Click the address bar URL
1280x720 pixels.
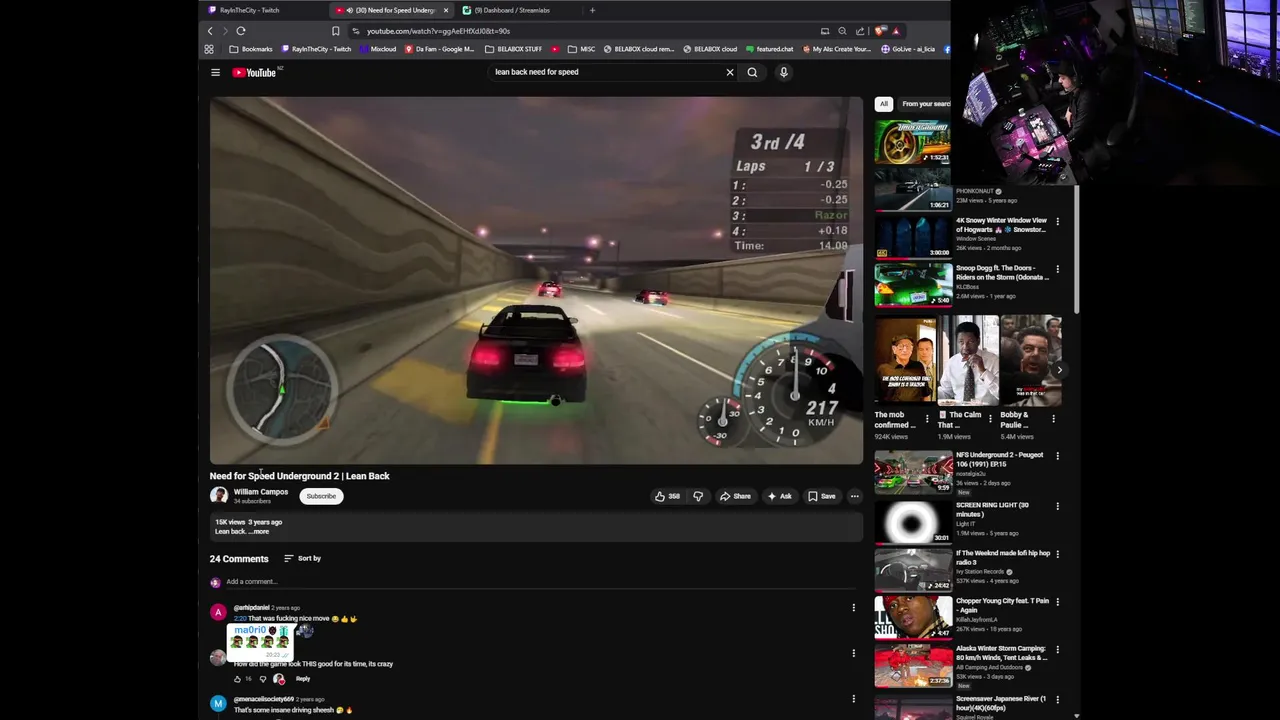(438, 31)
